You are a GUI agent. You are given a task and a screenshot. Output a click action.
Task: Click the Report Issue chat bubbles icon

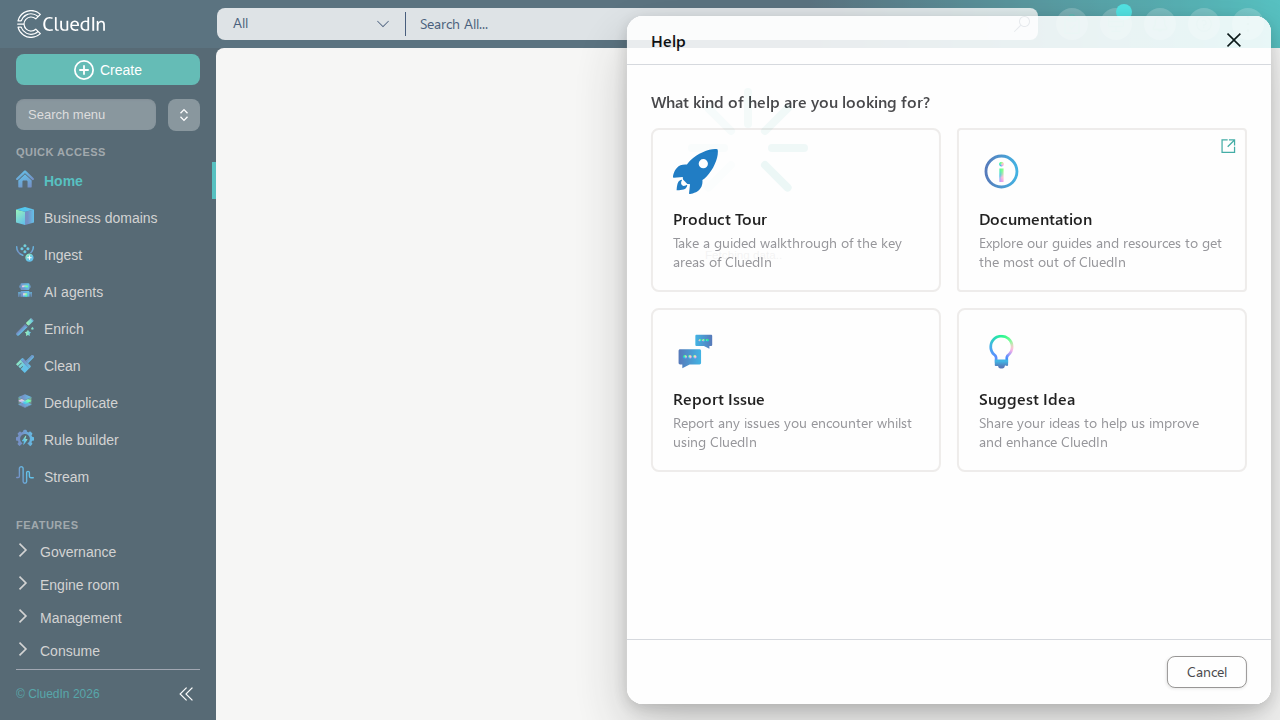695,351
